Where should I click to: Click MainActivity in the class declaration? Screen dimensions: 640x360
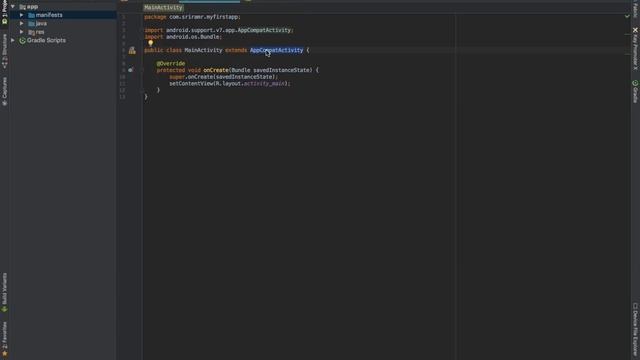[x=203, y=50]
